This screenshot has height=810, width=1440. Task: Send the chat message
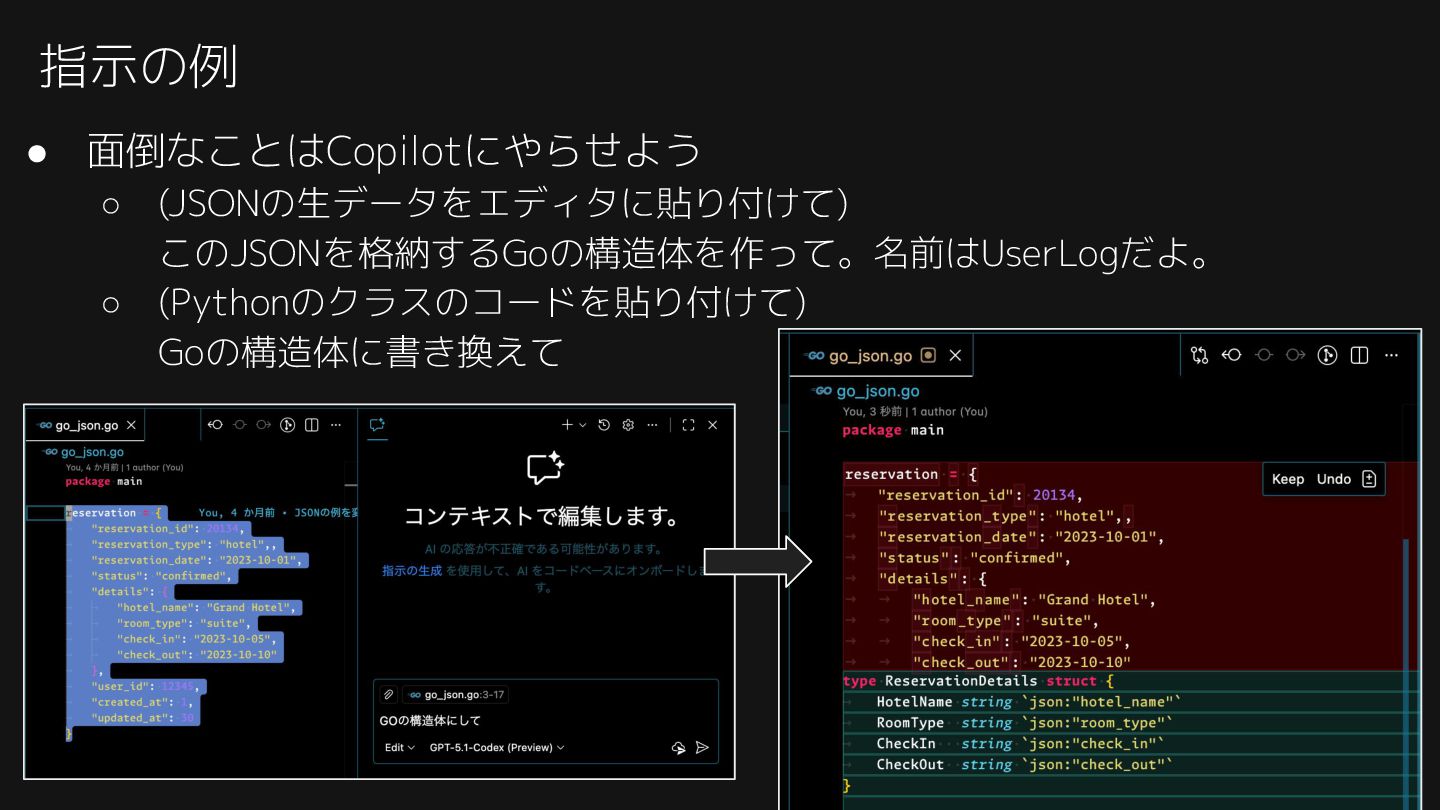tap(702, 747)
